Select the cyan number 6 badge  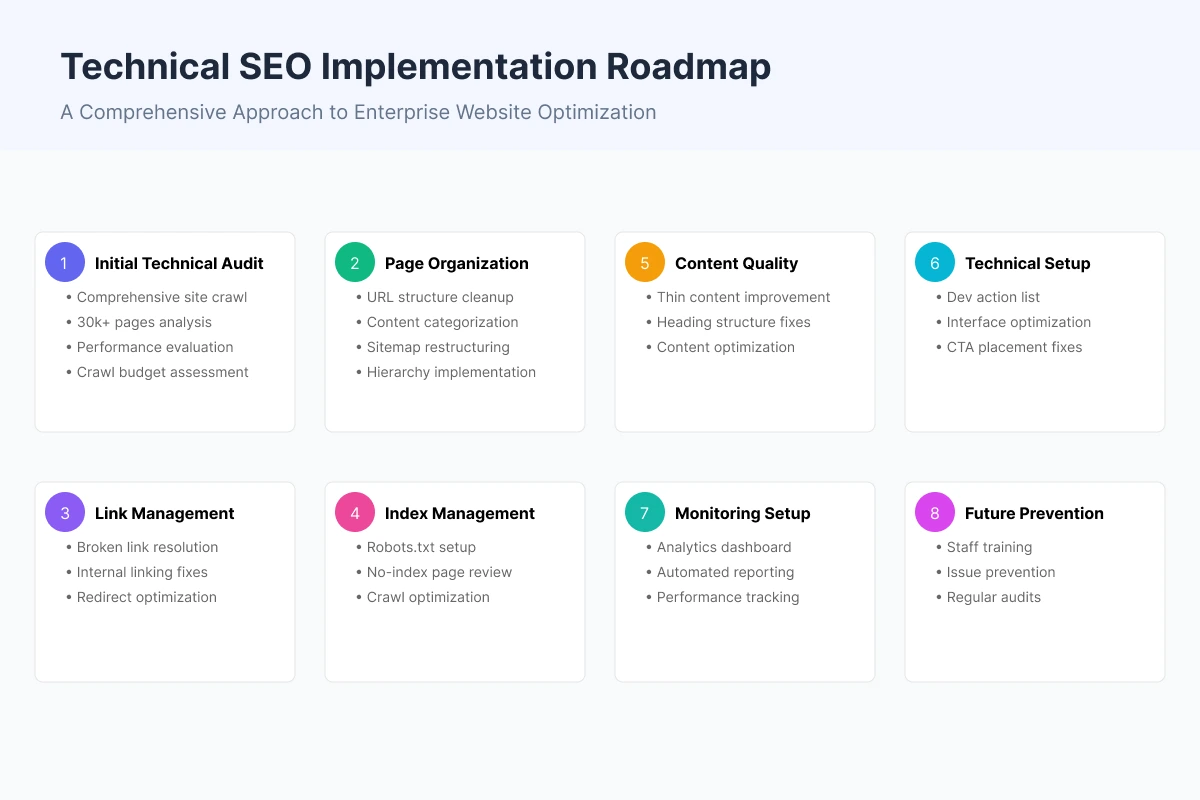point(934,262)
